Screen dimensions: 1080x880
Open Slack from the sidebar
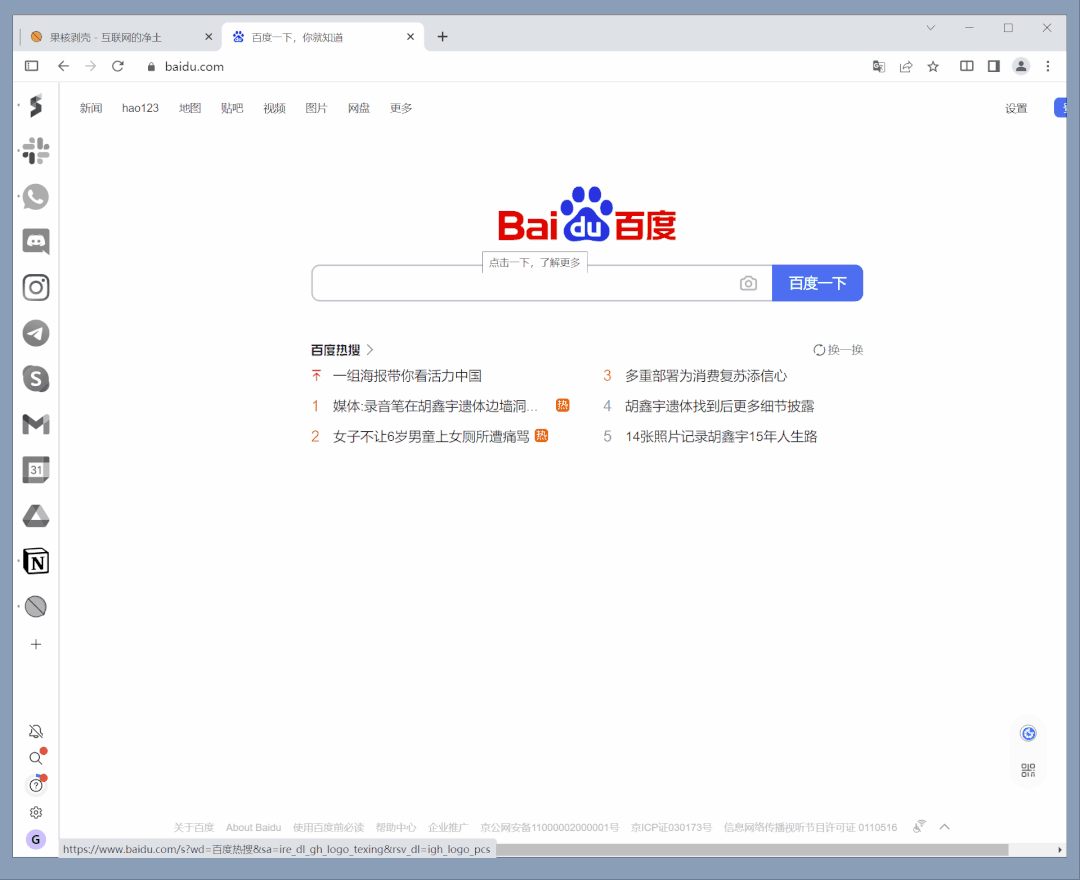point(36,151)
